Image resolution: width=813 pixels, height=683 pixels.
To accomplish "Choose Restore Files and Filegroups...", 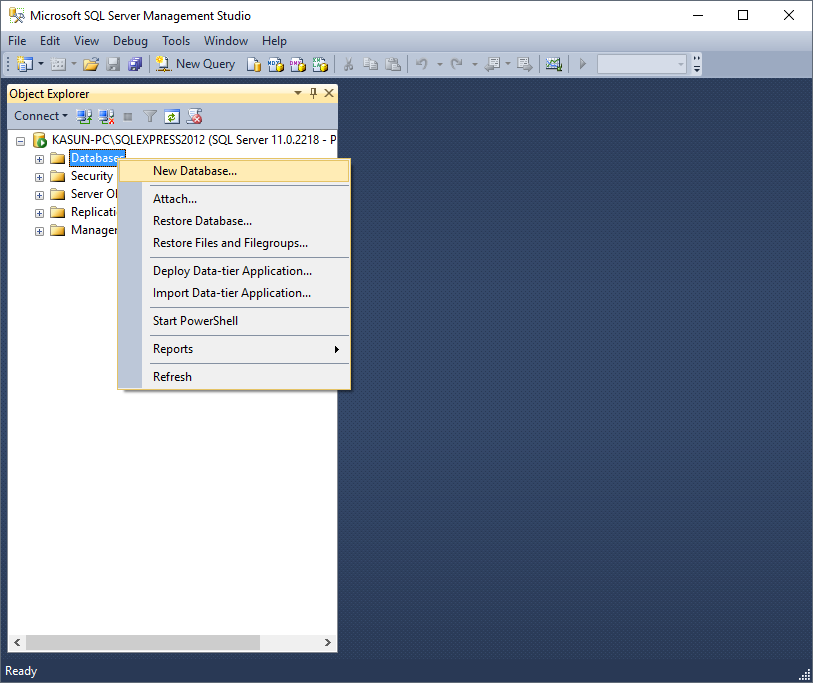I will pos(234,243).
